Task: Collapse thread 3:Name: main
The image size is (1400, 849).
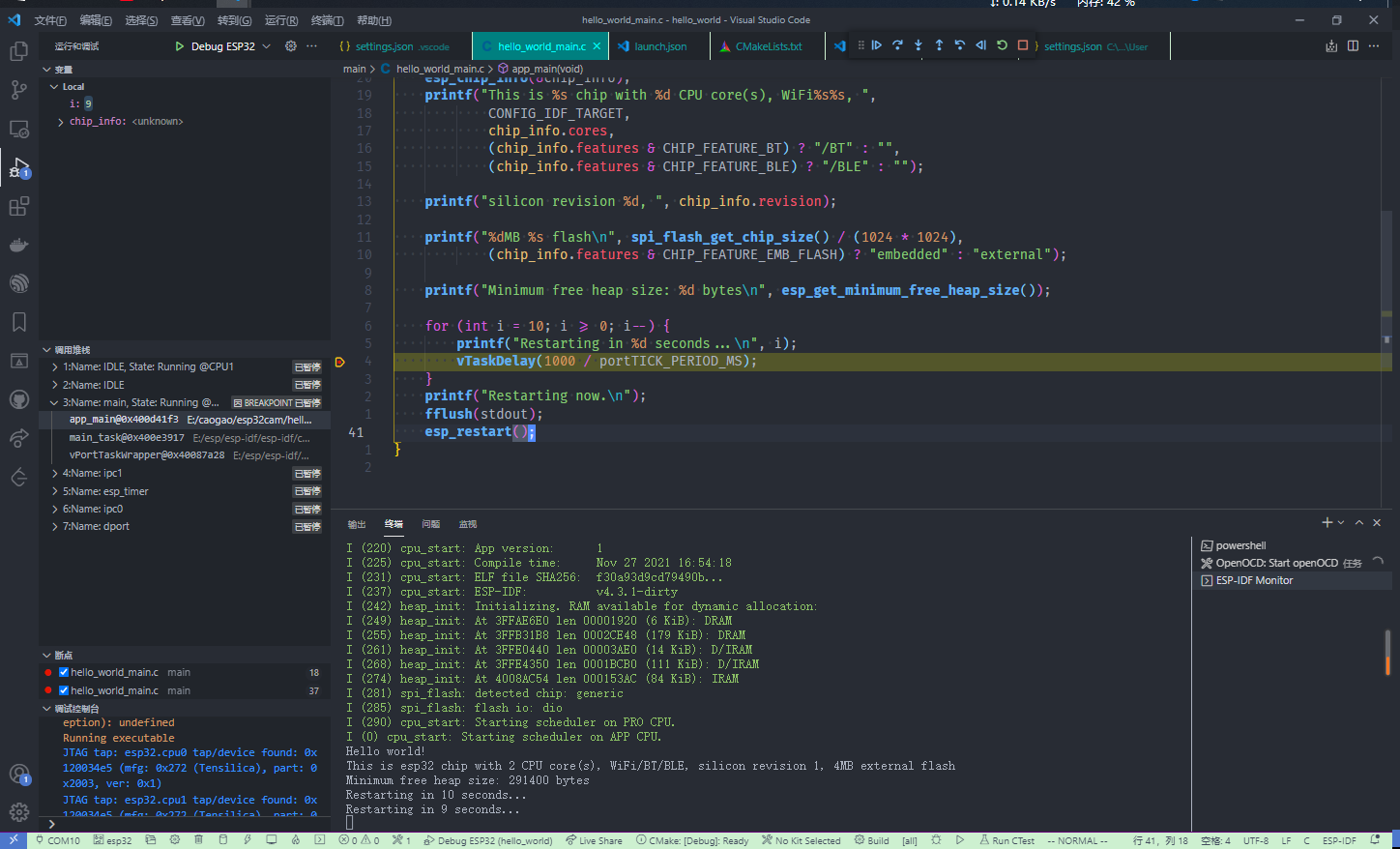Action: click(x=54, y=402)
